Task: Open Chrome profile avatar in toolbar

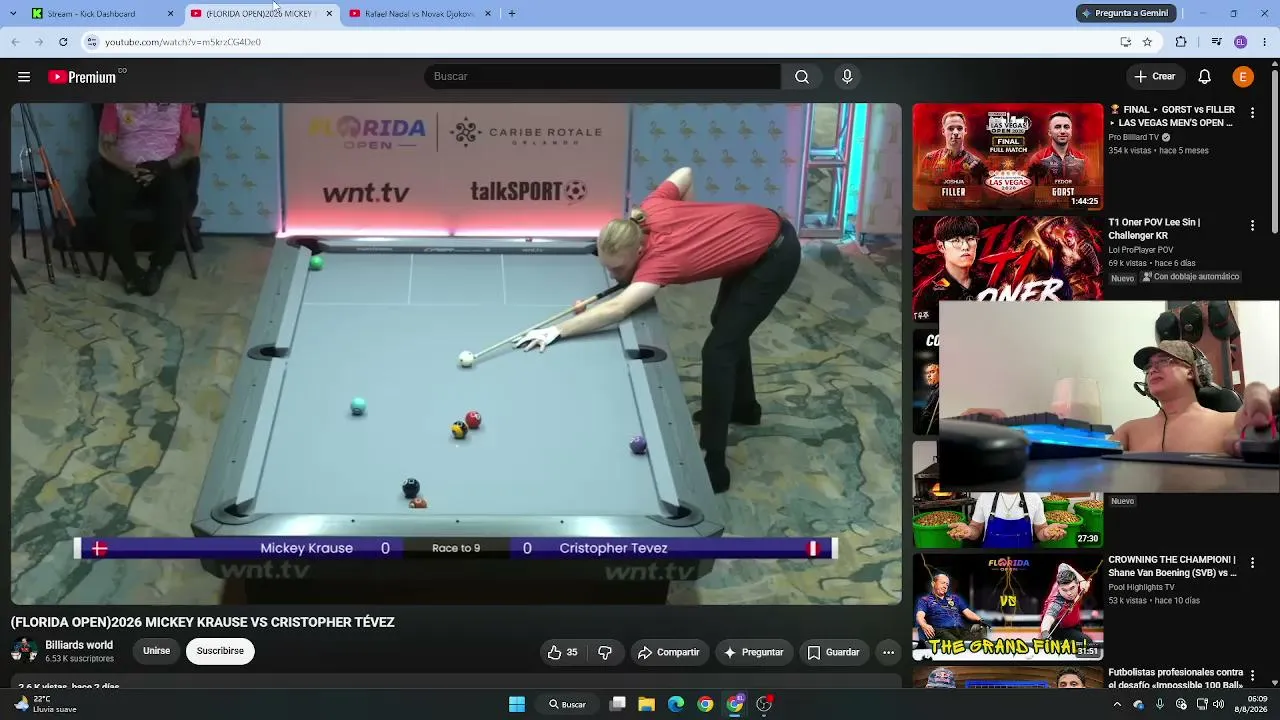Action: (x=1241, y=42)
